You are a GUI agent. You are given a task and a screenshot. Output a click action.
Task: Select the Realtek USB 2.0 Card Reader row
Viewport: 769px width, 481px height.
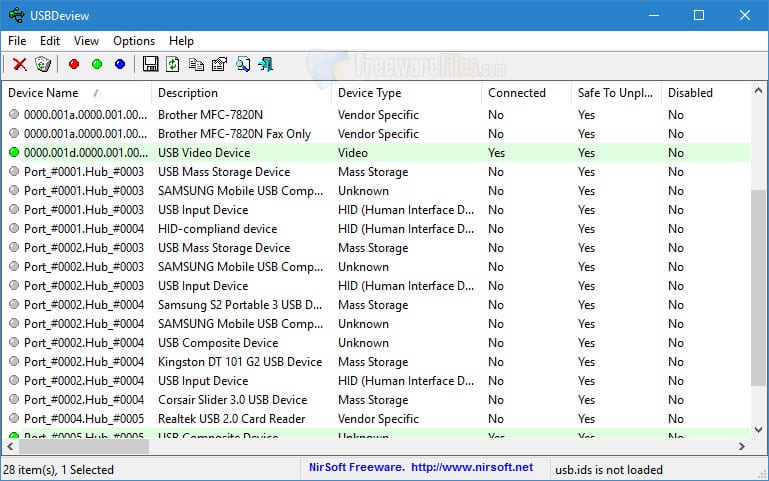click(x=377, y=418)
